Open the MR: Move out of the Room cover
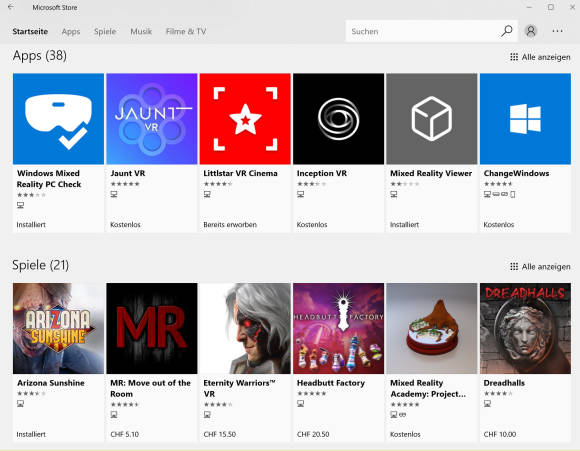The image size is (580, 451). (152, 329)
